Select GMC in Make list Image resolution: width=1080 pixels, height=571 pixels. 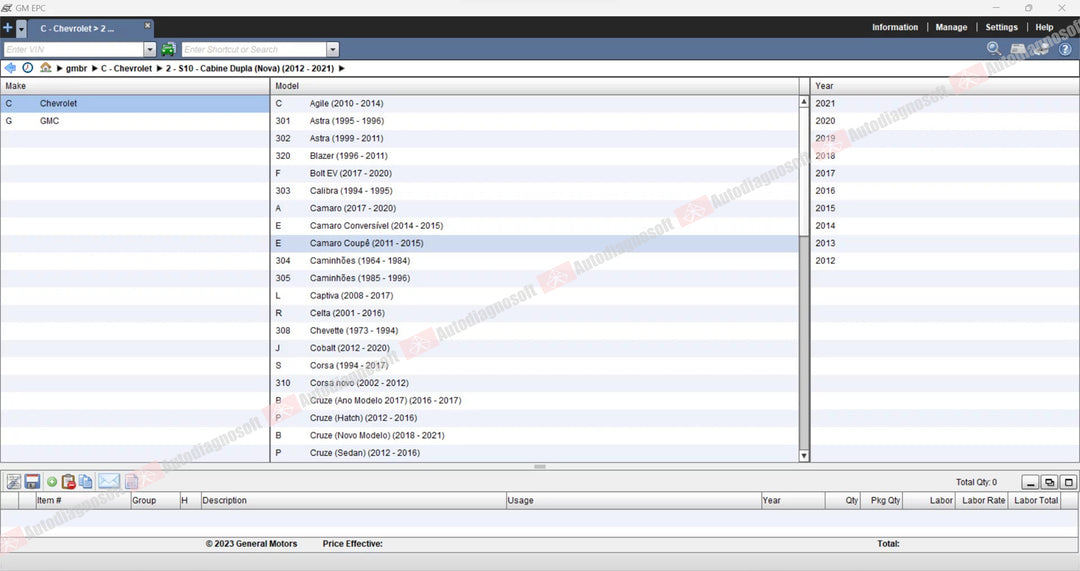pyautogui.click(x=135, y=121)
